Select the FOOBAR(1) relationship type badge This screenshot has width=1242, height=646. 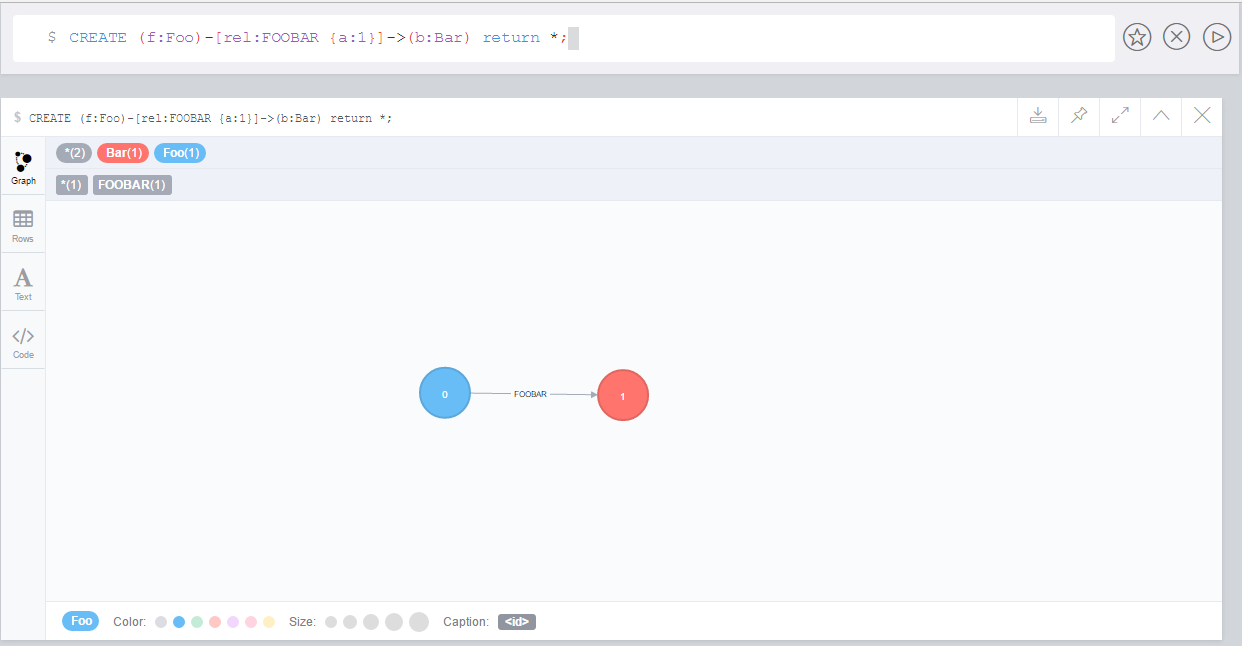coord(132,185)
